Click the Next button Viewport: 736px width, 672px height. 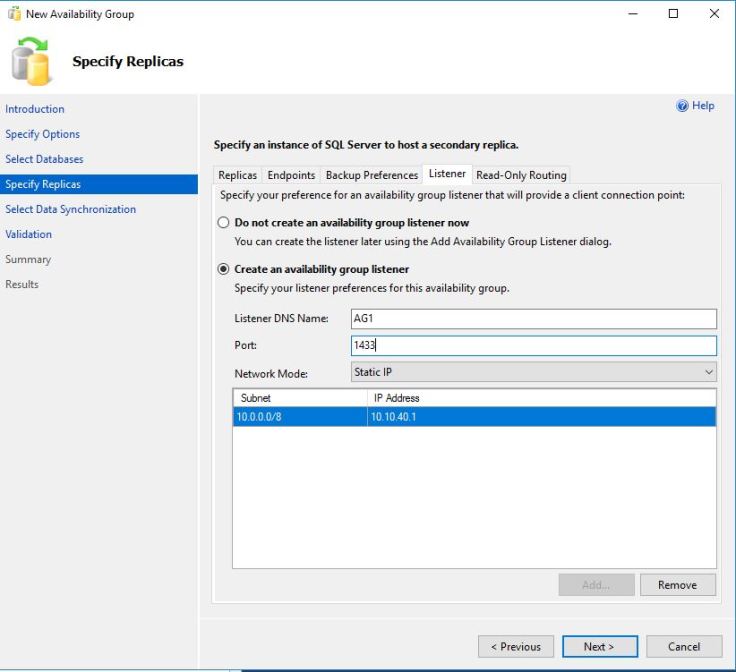[599, 646]
